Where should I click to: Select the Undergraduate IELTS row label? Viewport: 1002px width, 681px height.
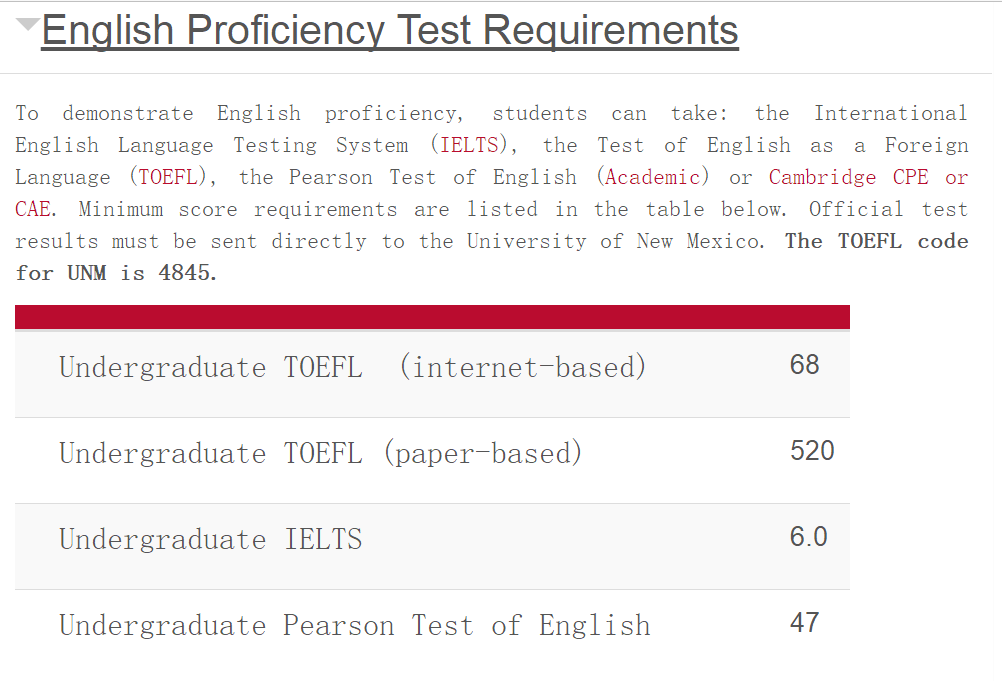210,539
